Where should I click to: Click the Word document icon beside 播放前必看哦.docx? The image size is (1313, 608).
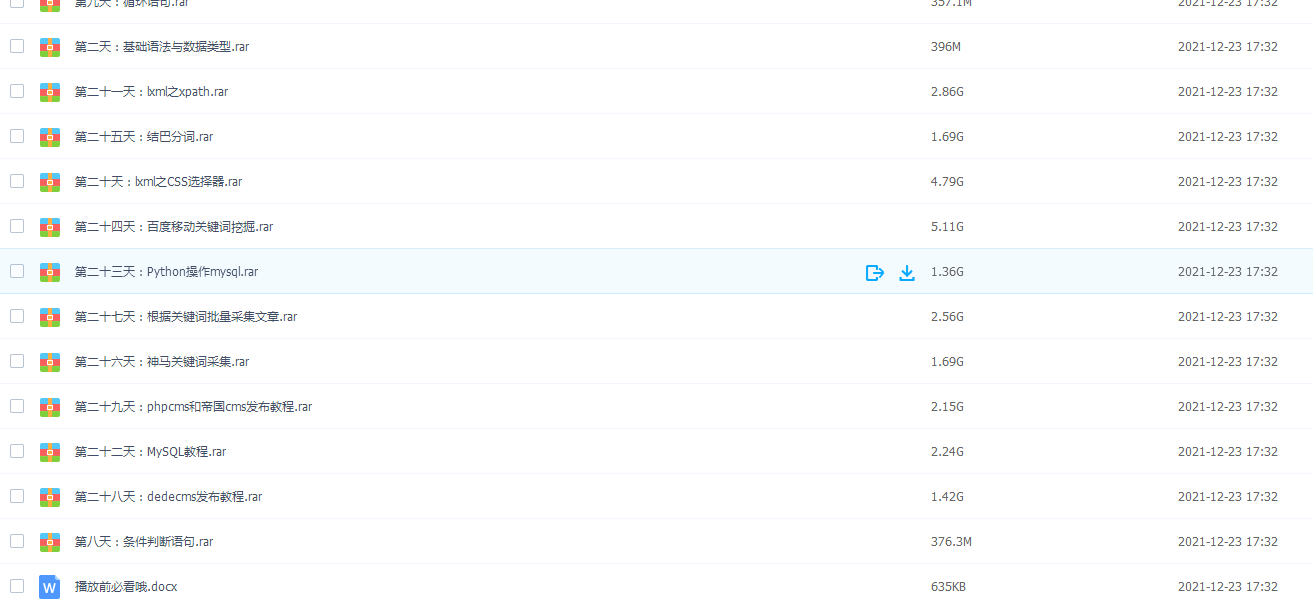[x=50, y=587]
